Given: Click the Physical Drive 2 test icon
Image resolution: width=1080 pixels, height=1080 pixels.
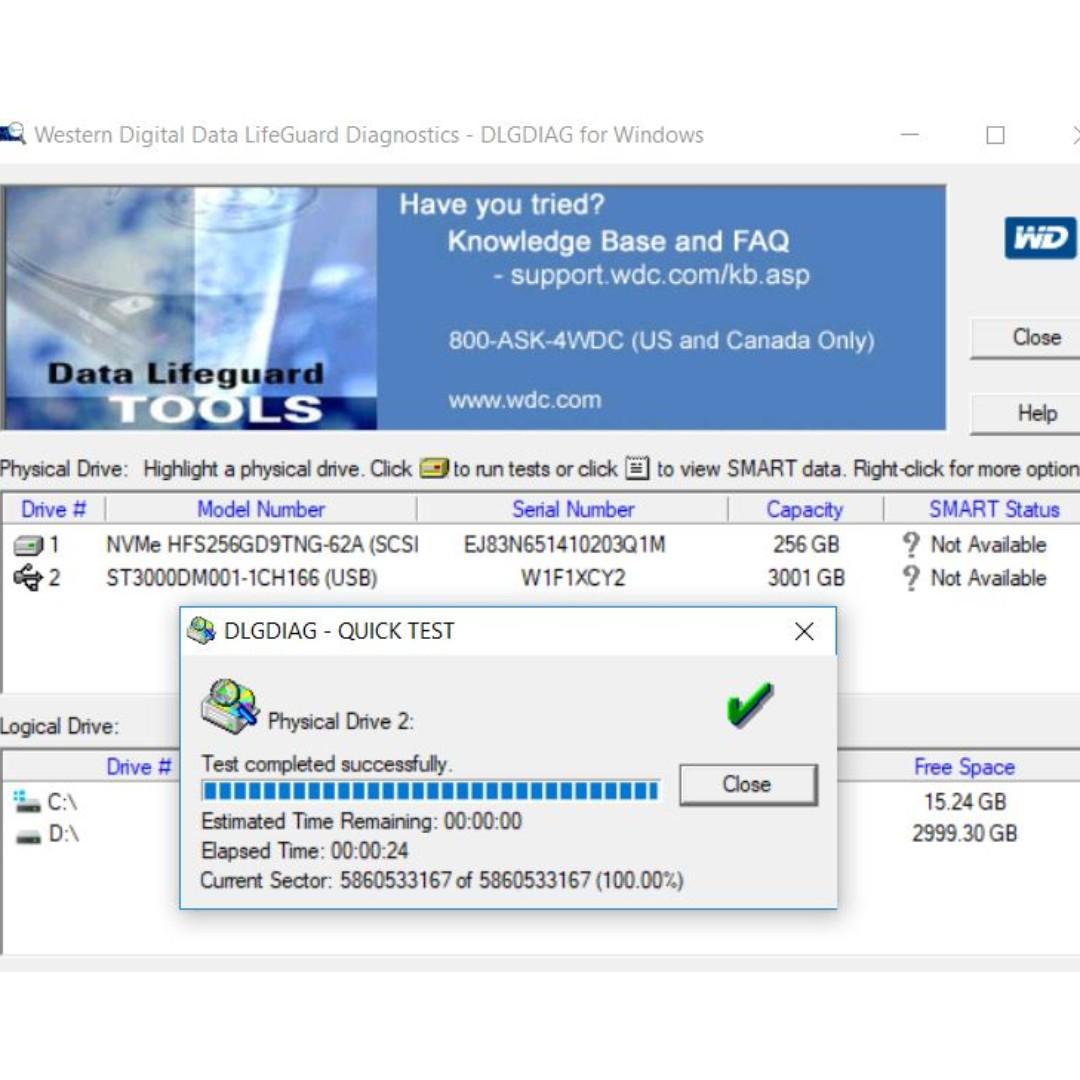Looking at the screenshot, I should point(229,706).
